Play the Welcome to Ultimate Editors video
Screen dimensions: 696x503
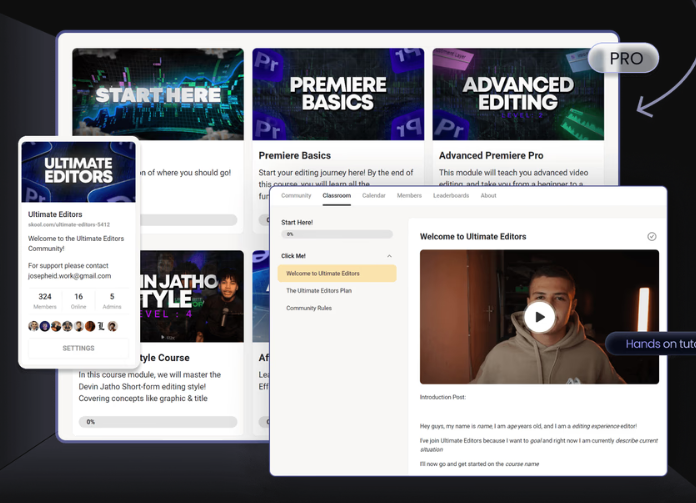coord(539,317)
